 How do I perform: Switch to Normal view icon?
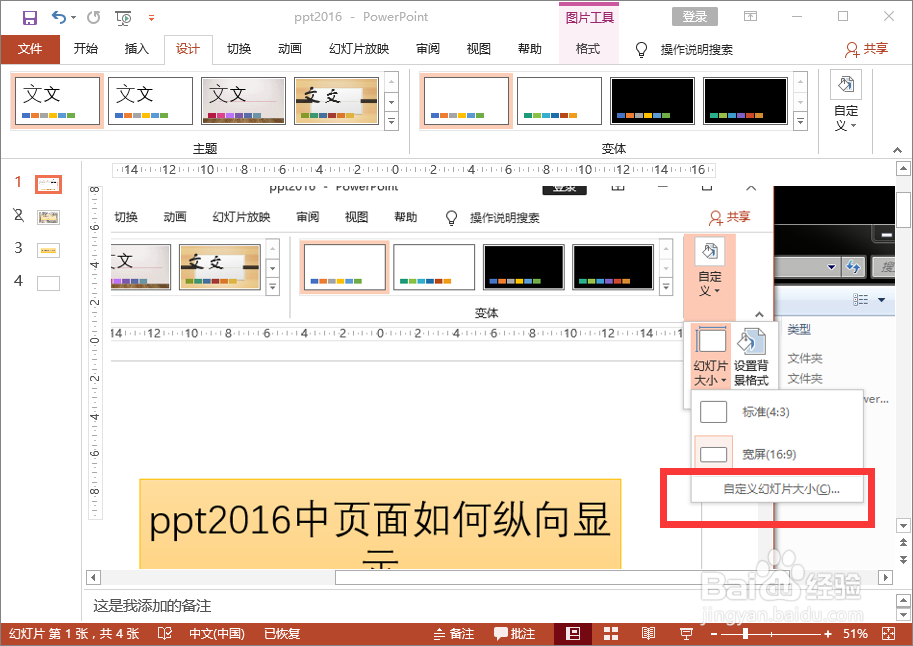pos(573,634)
